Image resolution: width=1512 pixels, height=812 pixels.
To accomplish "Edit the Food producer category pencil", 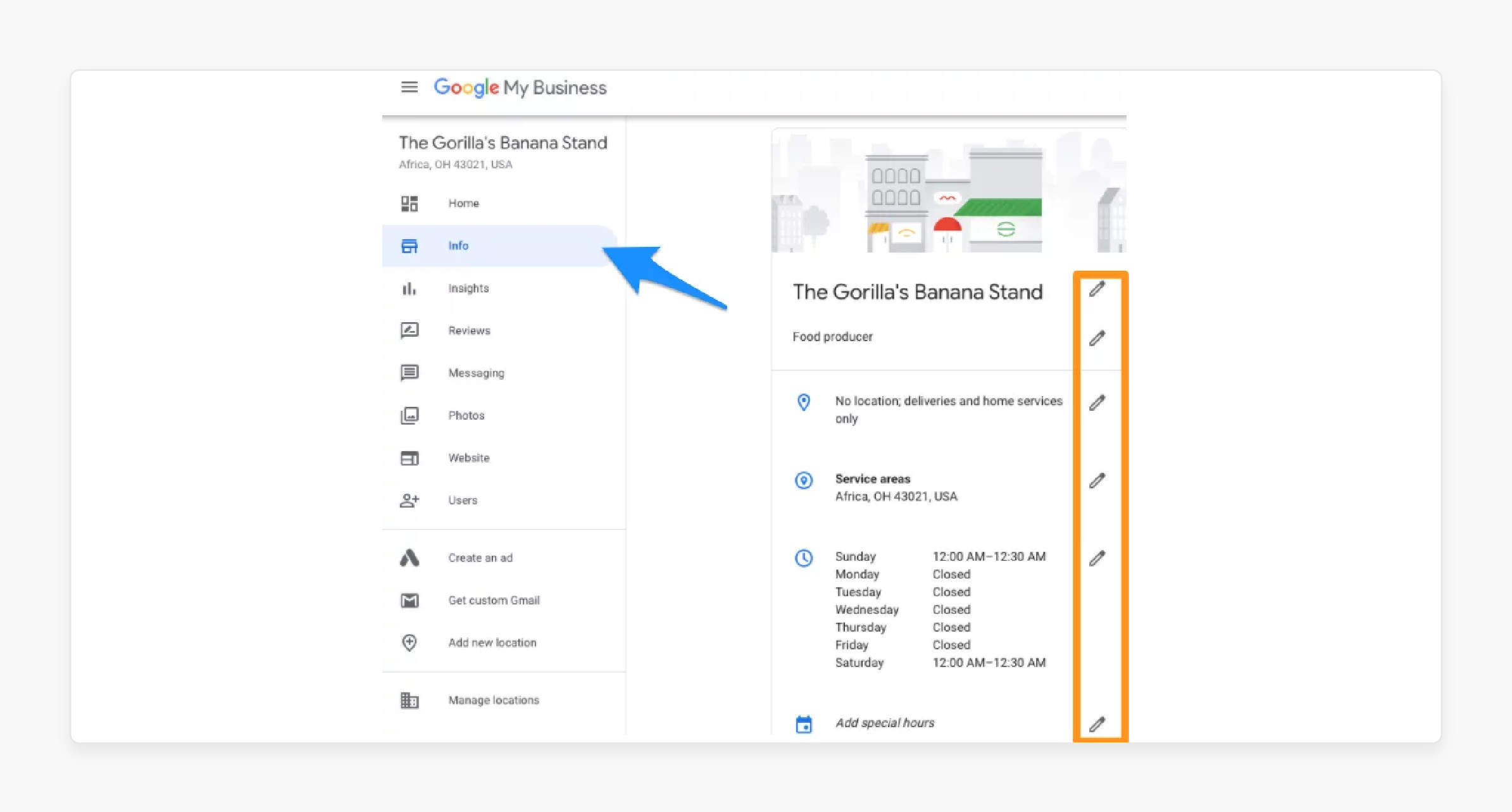I will (1097, 339).
